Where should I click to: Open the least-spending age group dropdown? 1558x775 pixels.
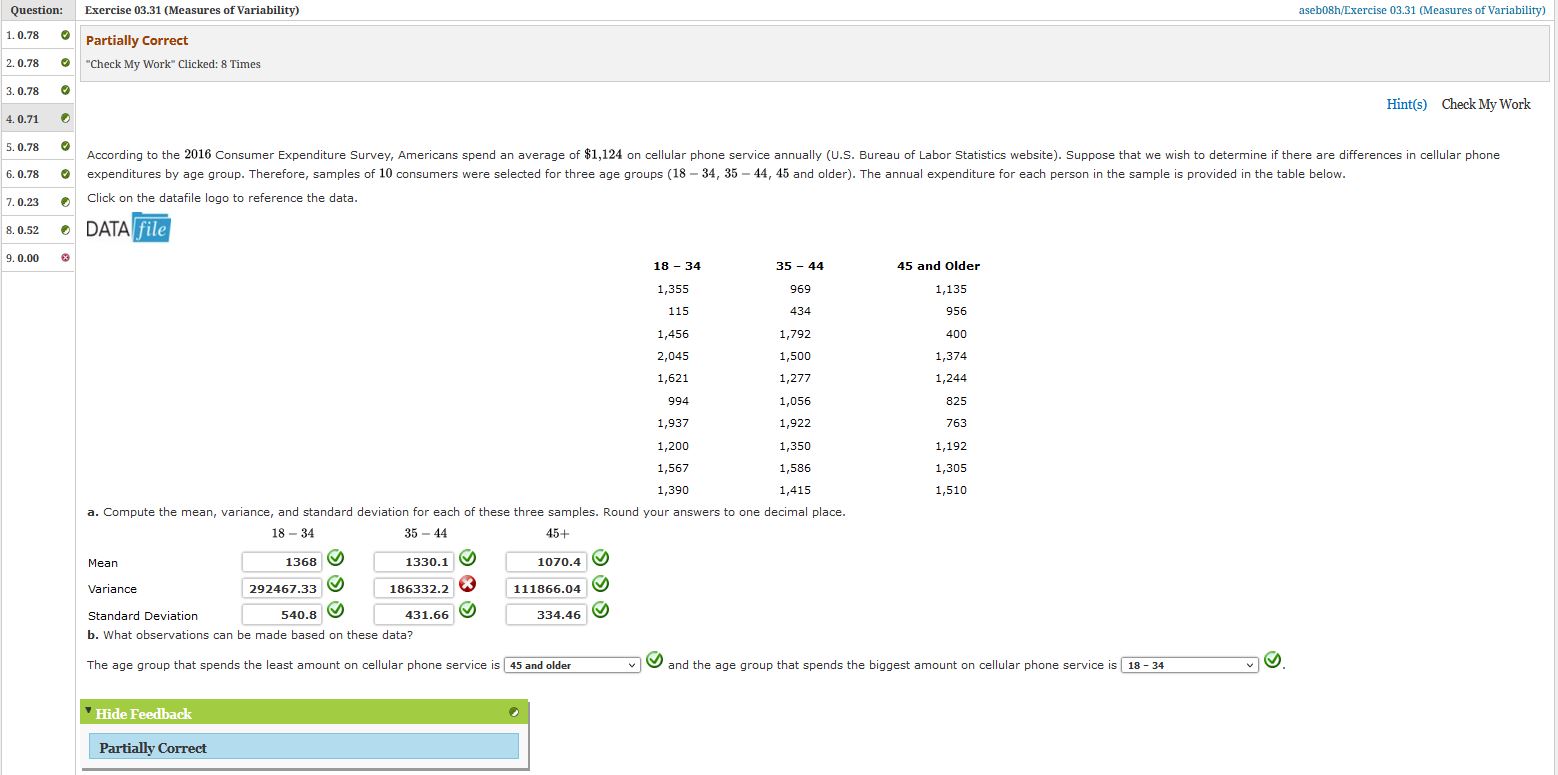click(x=571, y=665)
